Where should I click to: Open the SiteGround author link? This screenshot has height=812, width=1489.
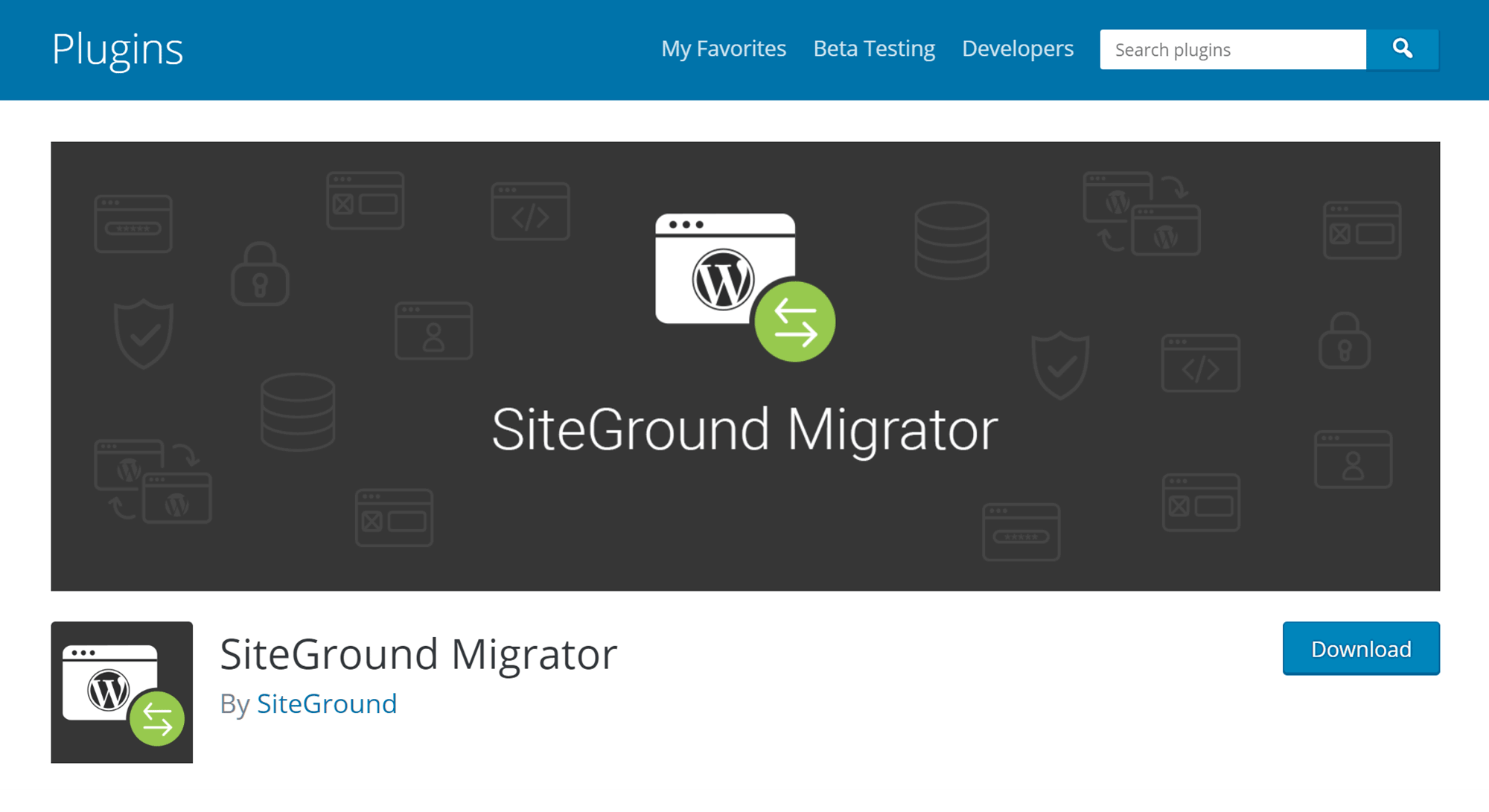click(x=327, y=704)
